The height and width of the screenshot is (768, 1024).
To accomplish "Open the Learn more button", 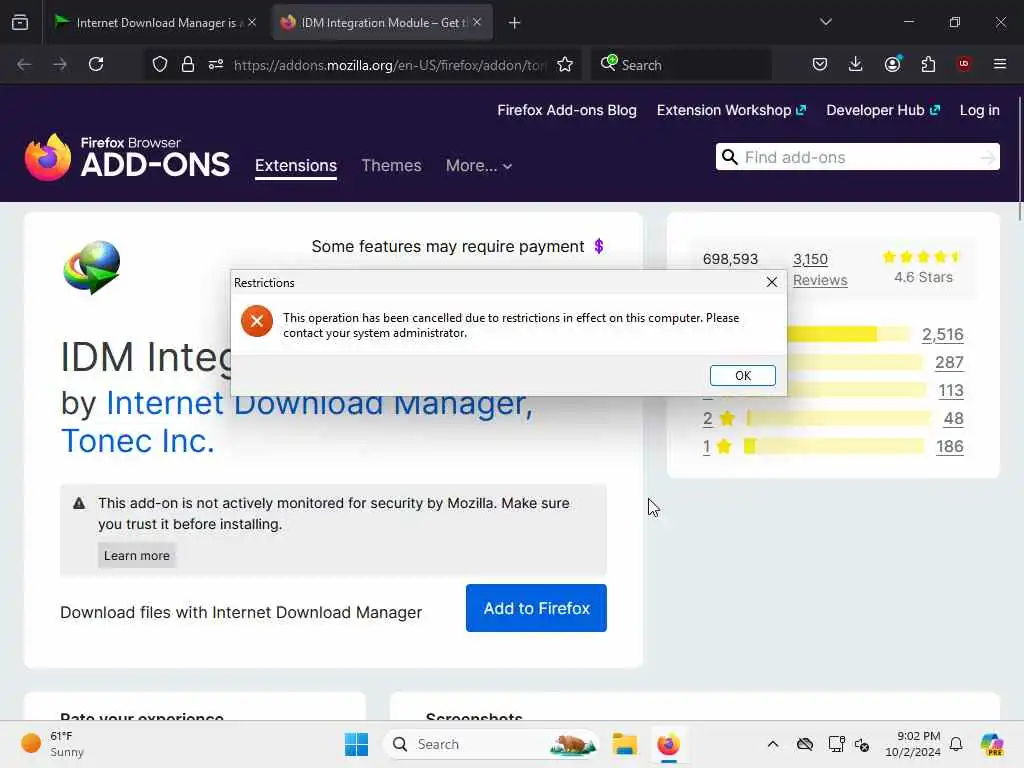I will tap(136, 555).
